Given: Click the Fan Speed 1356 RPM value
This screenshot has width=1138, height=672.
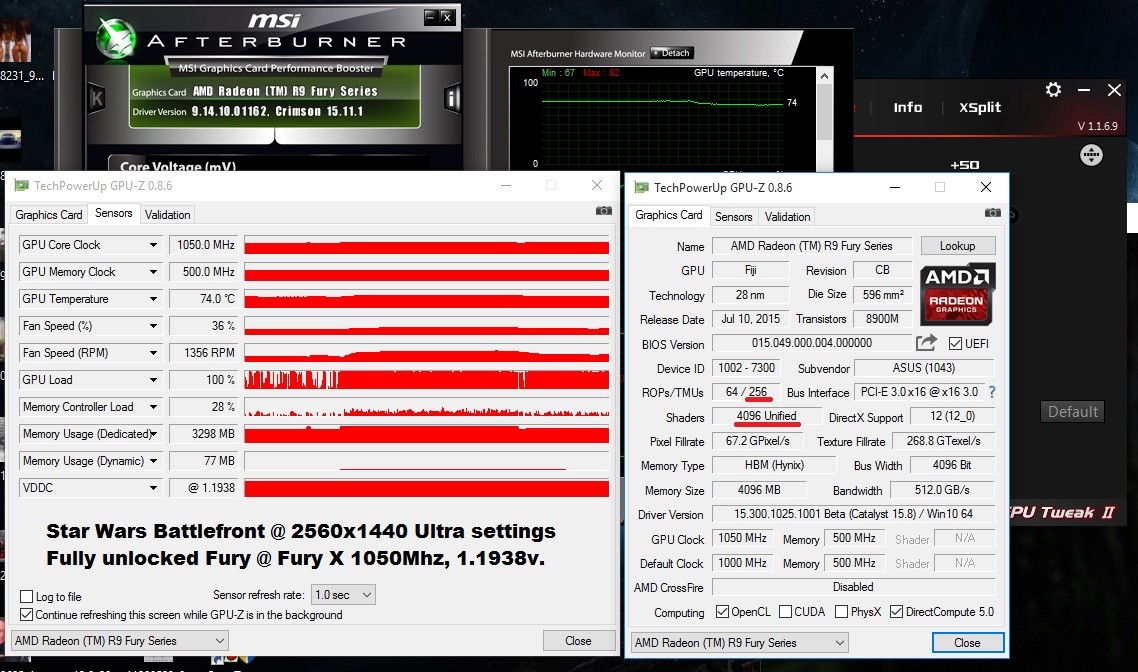Looking at the screenshot, I should [x=204, y=353].
